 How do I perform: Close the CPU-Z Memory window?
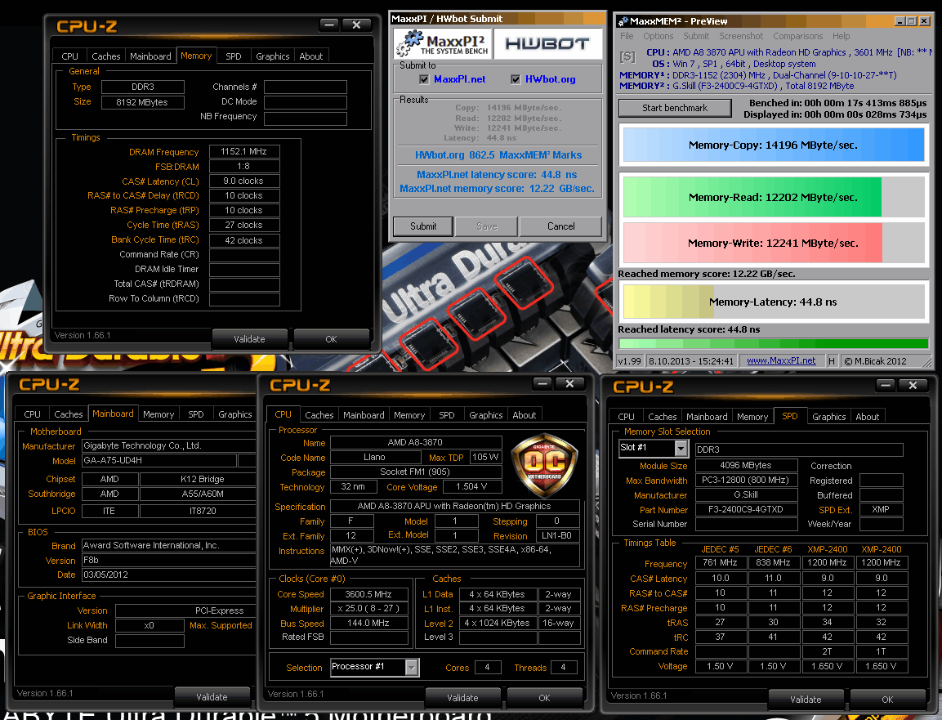click(356, 25)
